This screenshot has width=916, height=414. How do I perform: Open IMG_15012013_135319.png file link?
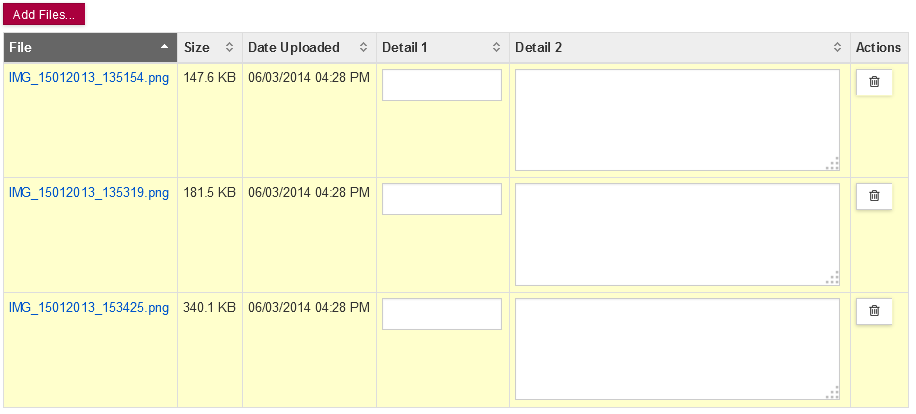(x=89, y=193)
